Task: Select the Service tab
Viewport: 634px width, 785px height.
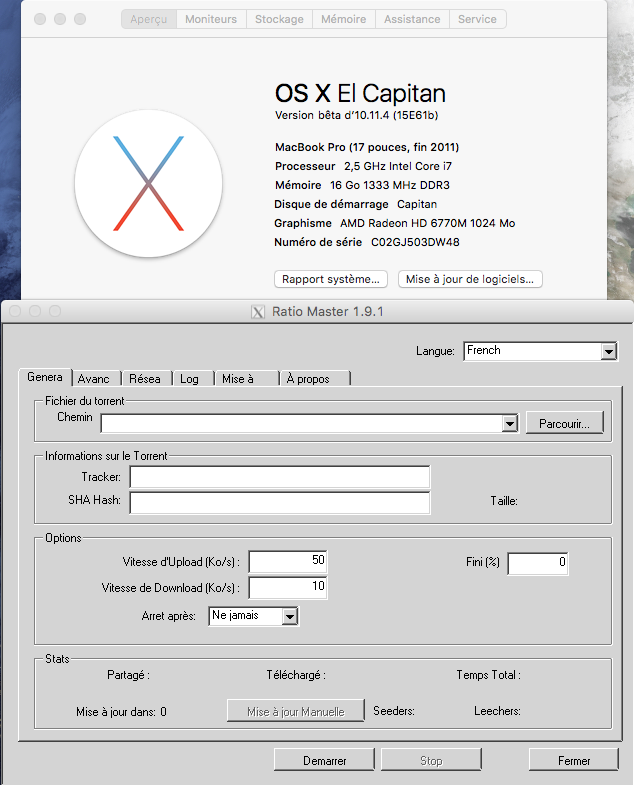Action: tap(477, 19)
